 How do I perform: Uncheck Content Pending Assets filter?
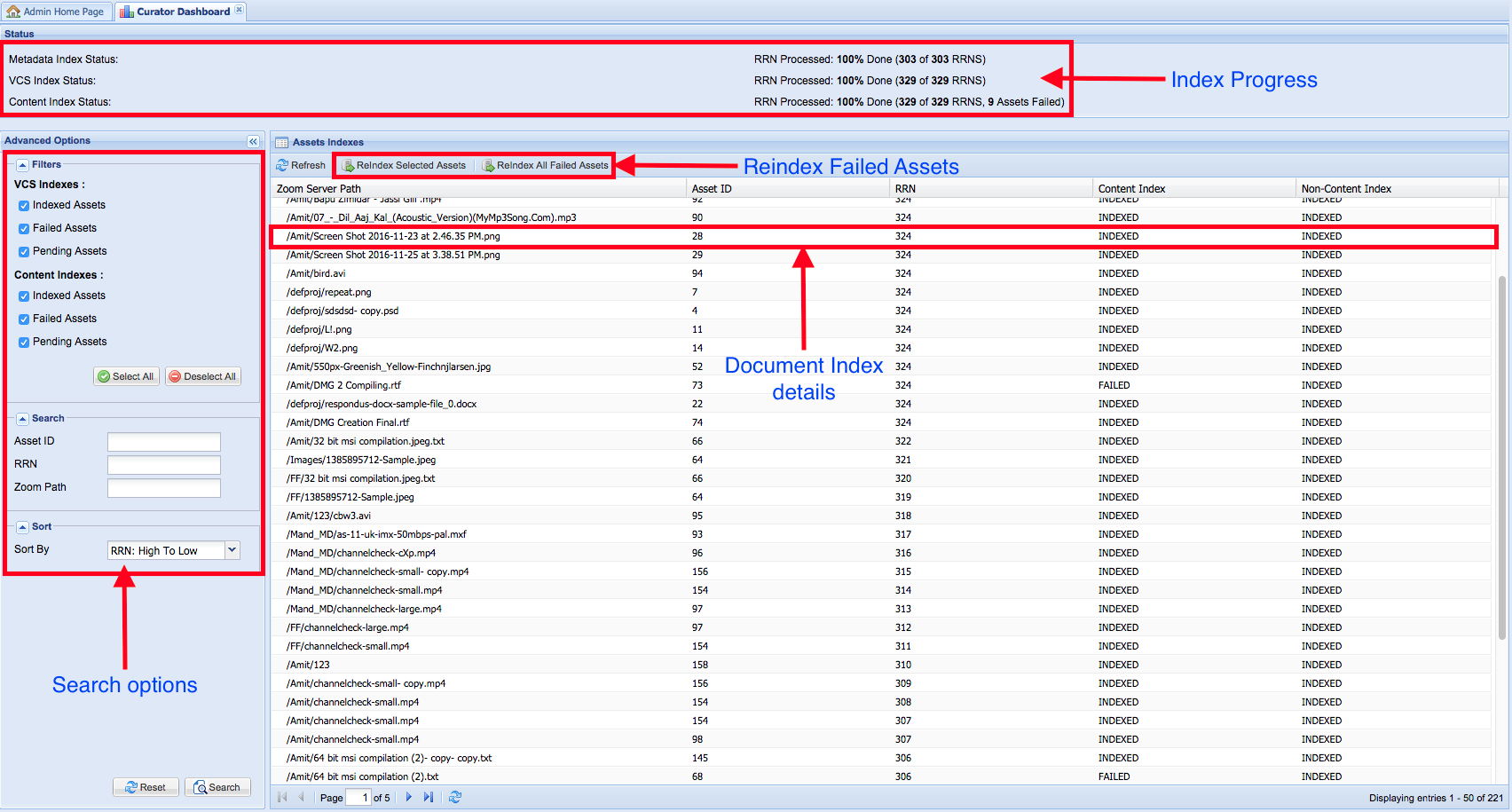[24, 343]
